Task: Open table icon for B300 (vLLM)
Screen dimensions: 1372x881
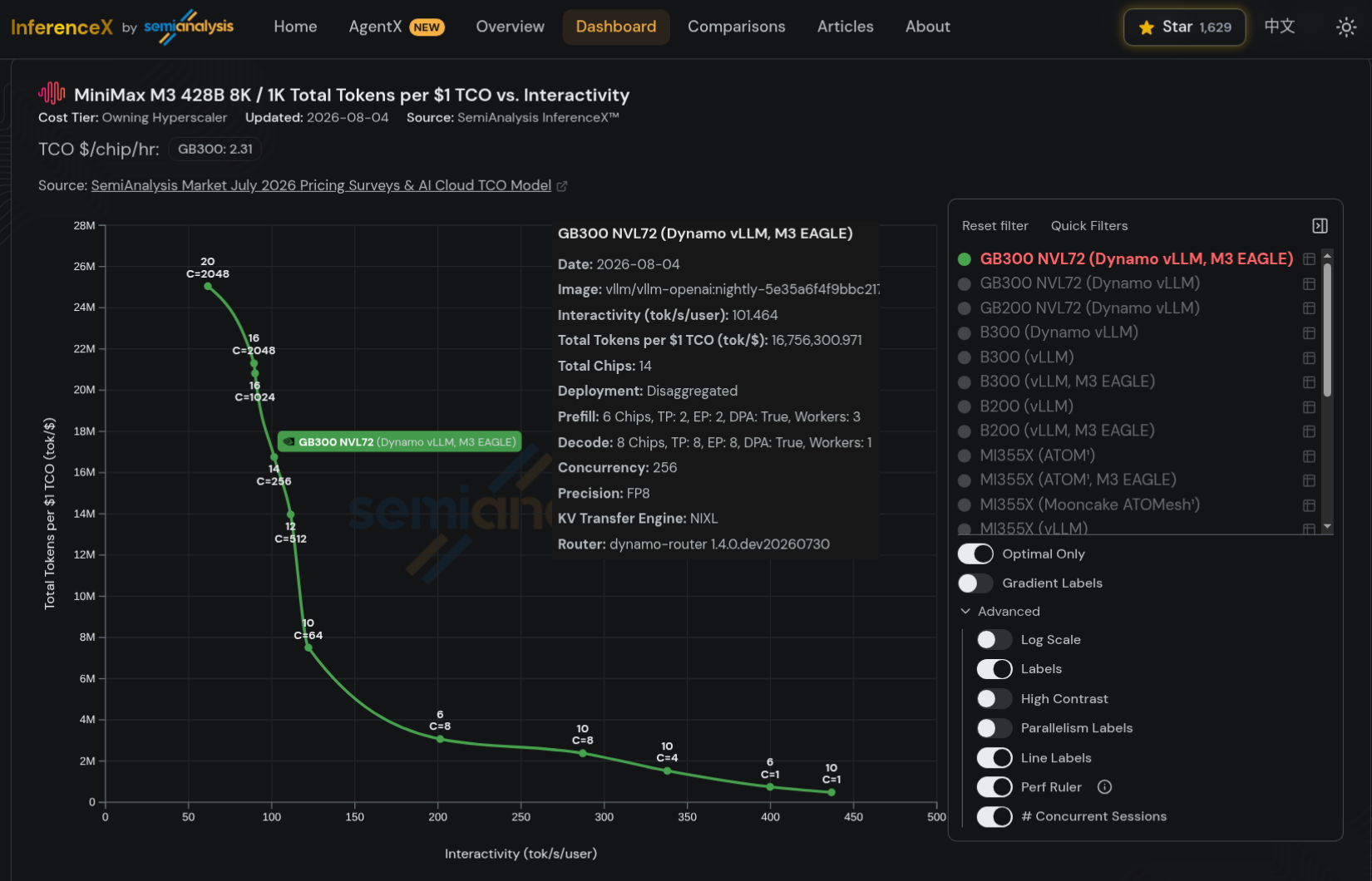Action: pyautogui.click(x=1309, y=357)
